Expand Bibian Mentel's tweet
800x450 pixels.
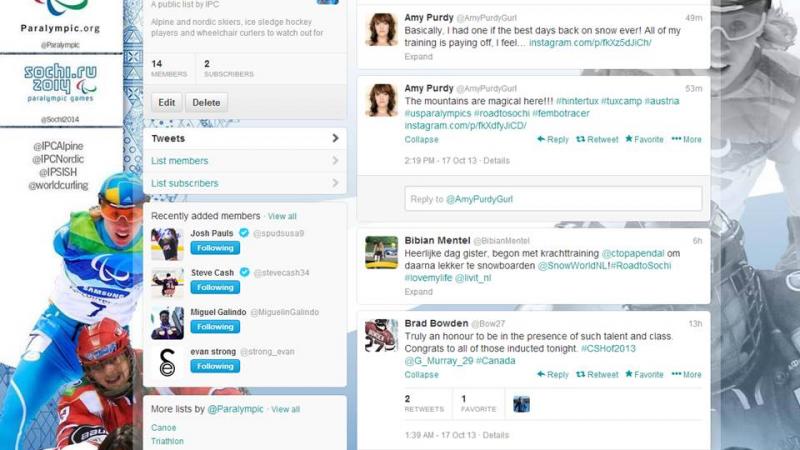[x=418, y=292]
